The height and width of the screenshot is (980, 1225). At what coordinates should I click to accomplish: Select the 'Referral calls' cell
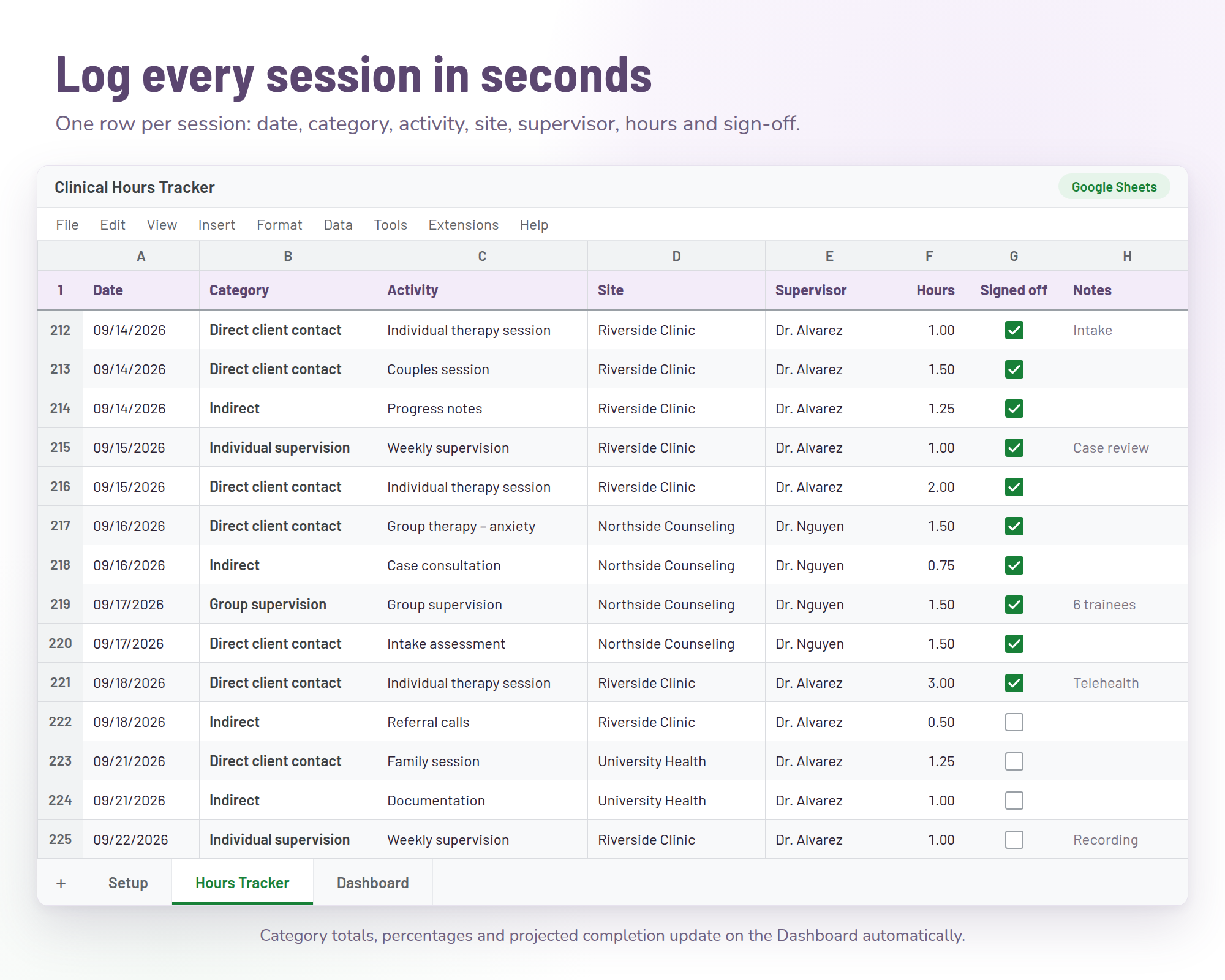[x=482, y=722]
